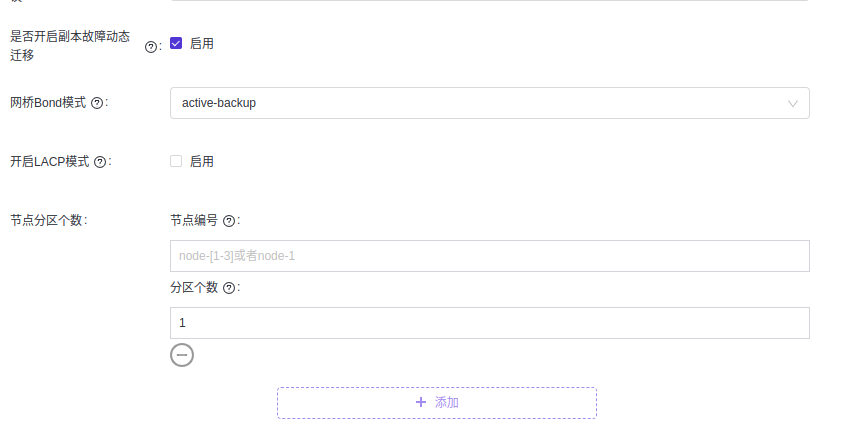Click the 开启LACP模式 label text
865x447 pixels.
tap(50, 162)
